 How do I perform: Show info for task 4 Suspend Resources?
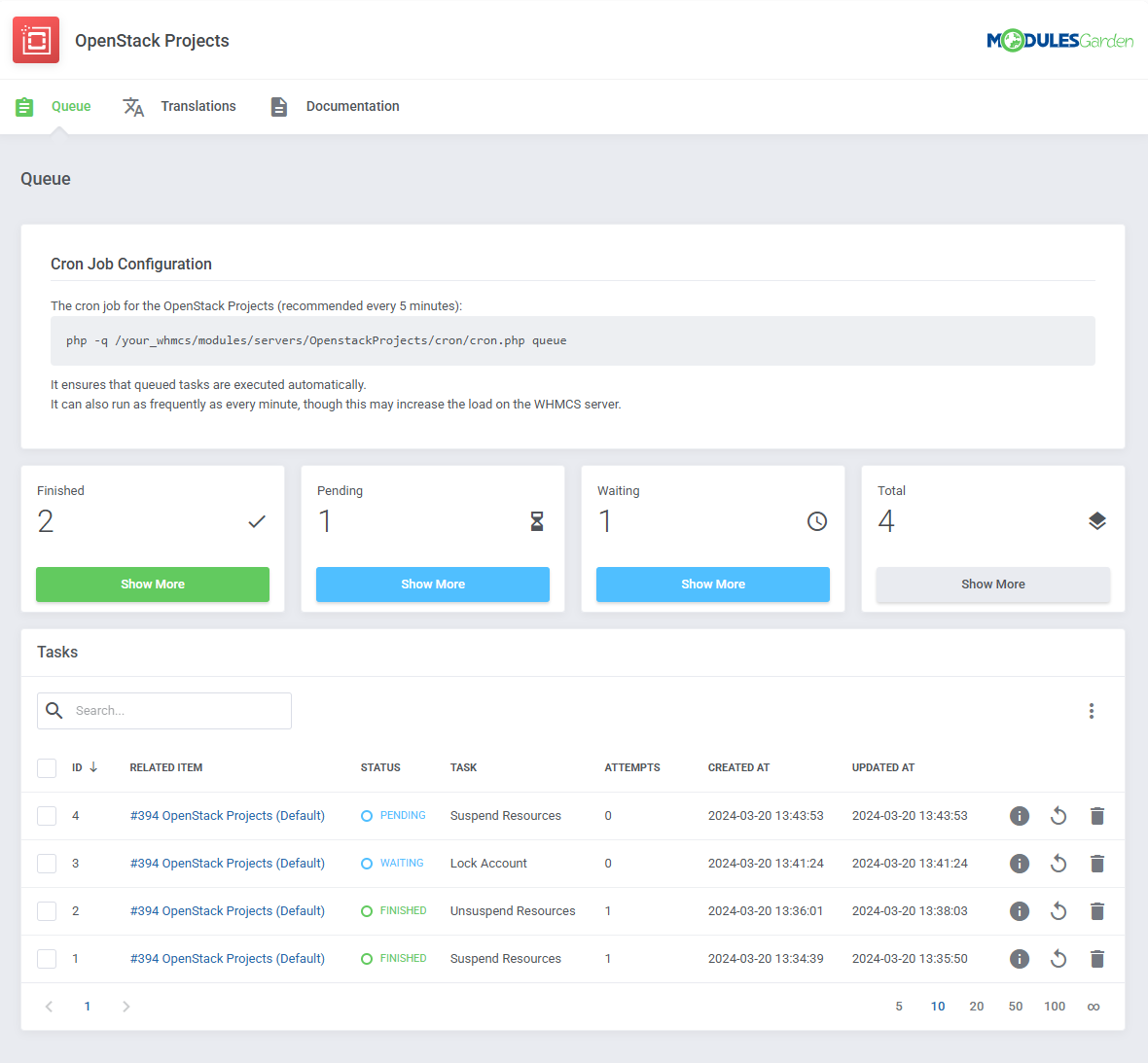coord(1020,816)
